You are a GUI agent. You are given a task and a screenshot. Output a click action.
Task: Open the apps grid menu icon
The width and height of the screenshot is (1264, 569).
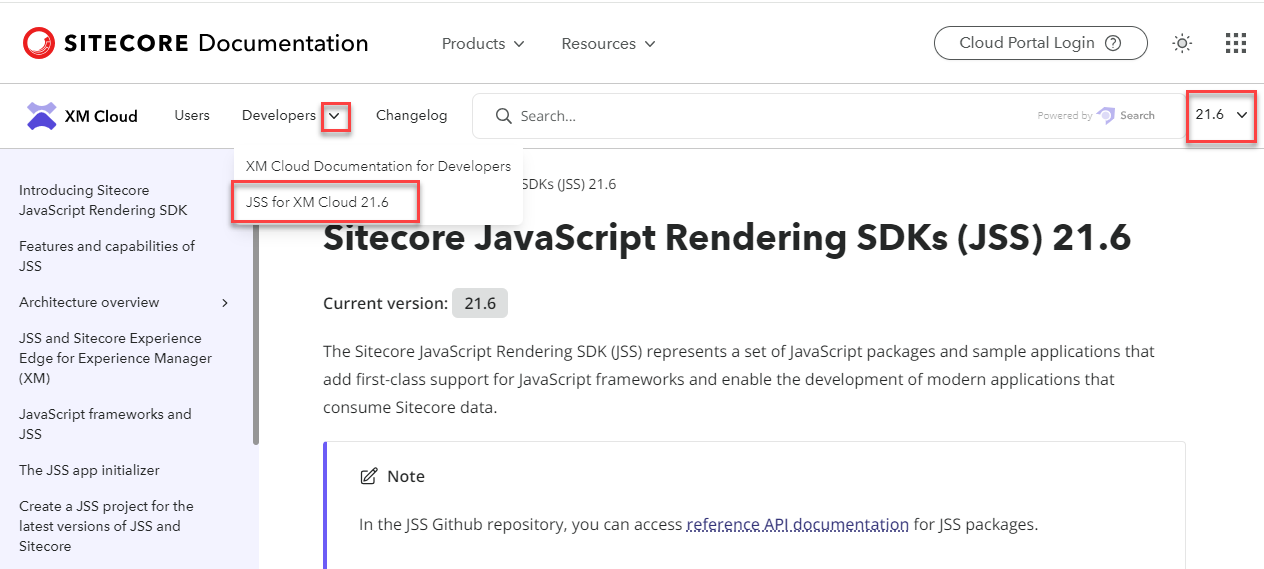coord(1235,43)
